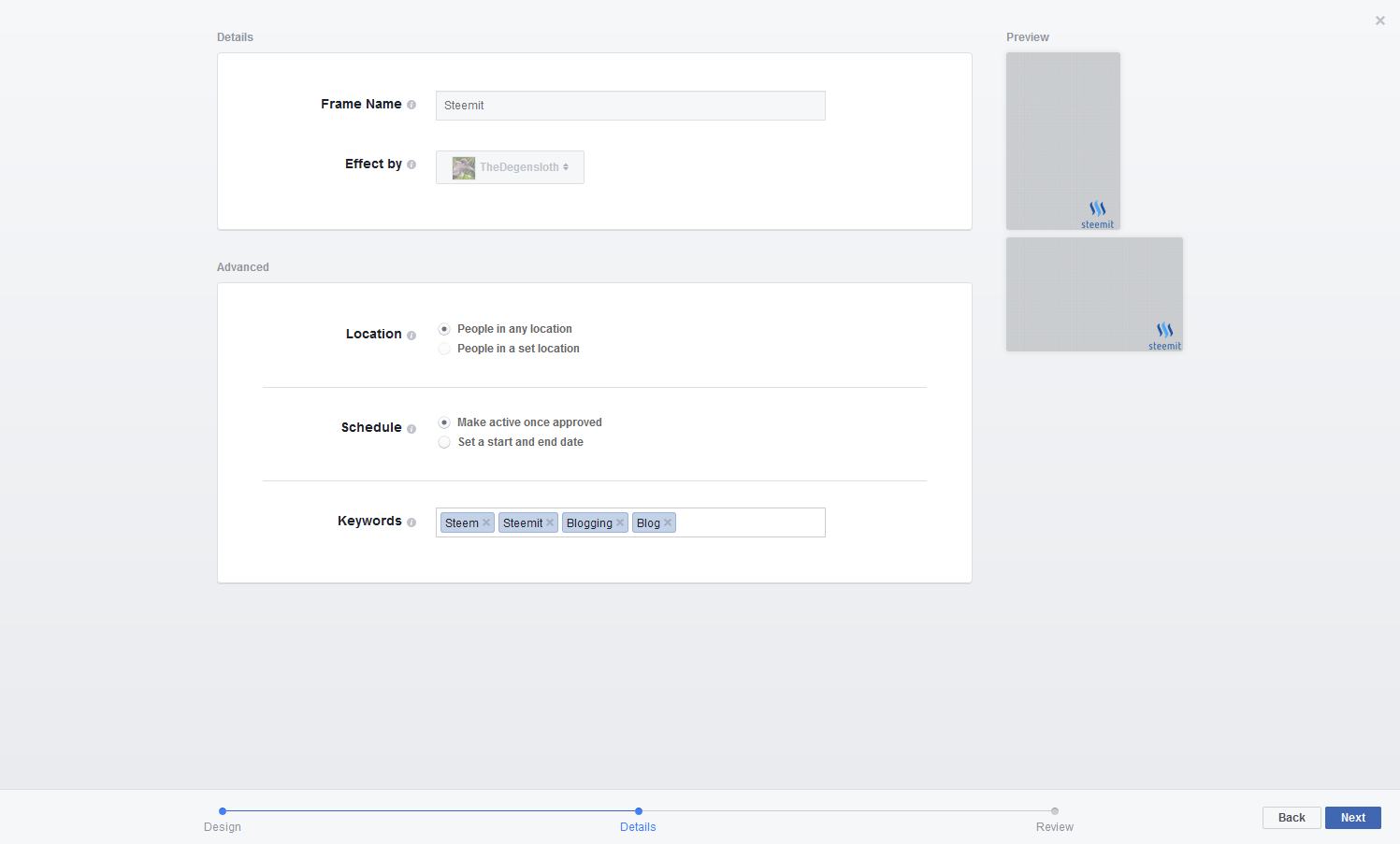Click empty area of Keywords input
The height and width of the screenshot is (844, 1400).
(x=750, y=522)
